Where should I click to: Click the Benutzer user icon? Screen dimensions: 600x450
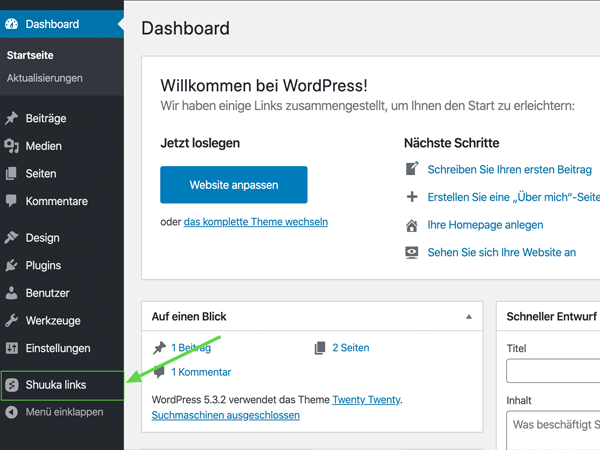11,293
